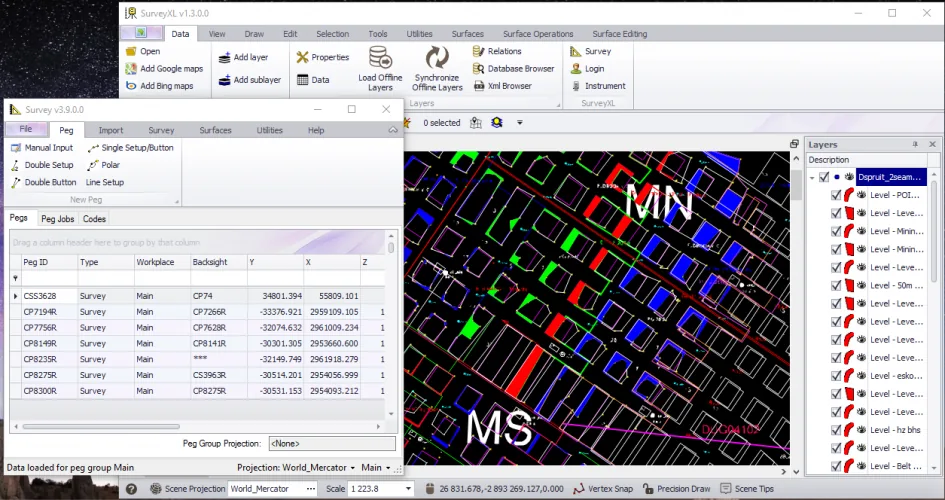Screen dimensions: 945x500
Task: Open the Main peg group dropdown
Action: (388, 468)
